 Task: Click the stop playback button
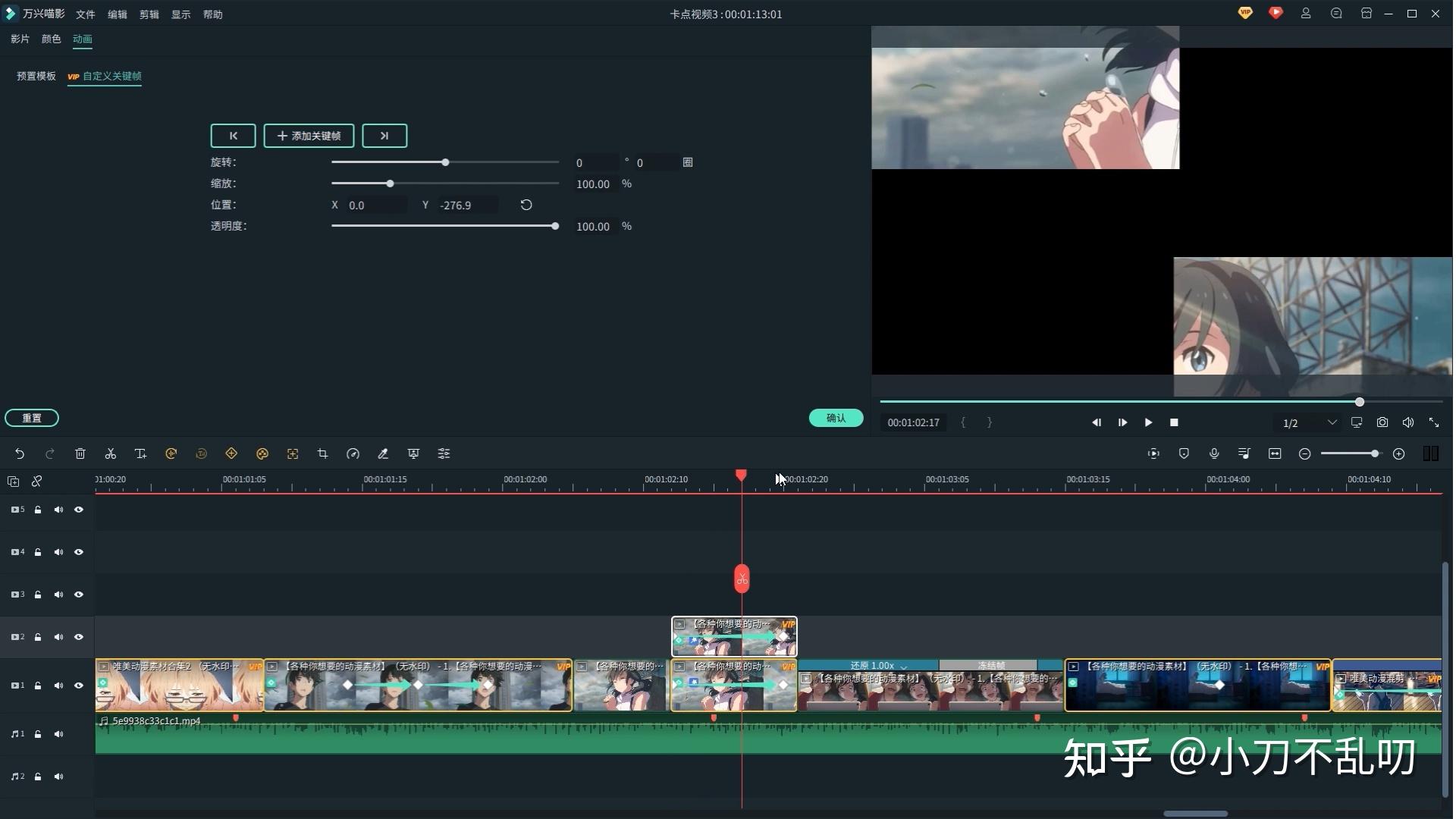pyautogui.click(x=1174, y=422)
